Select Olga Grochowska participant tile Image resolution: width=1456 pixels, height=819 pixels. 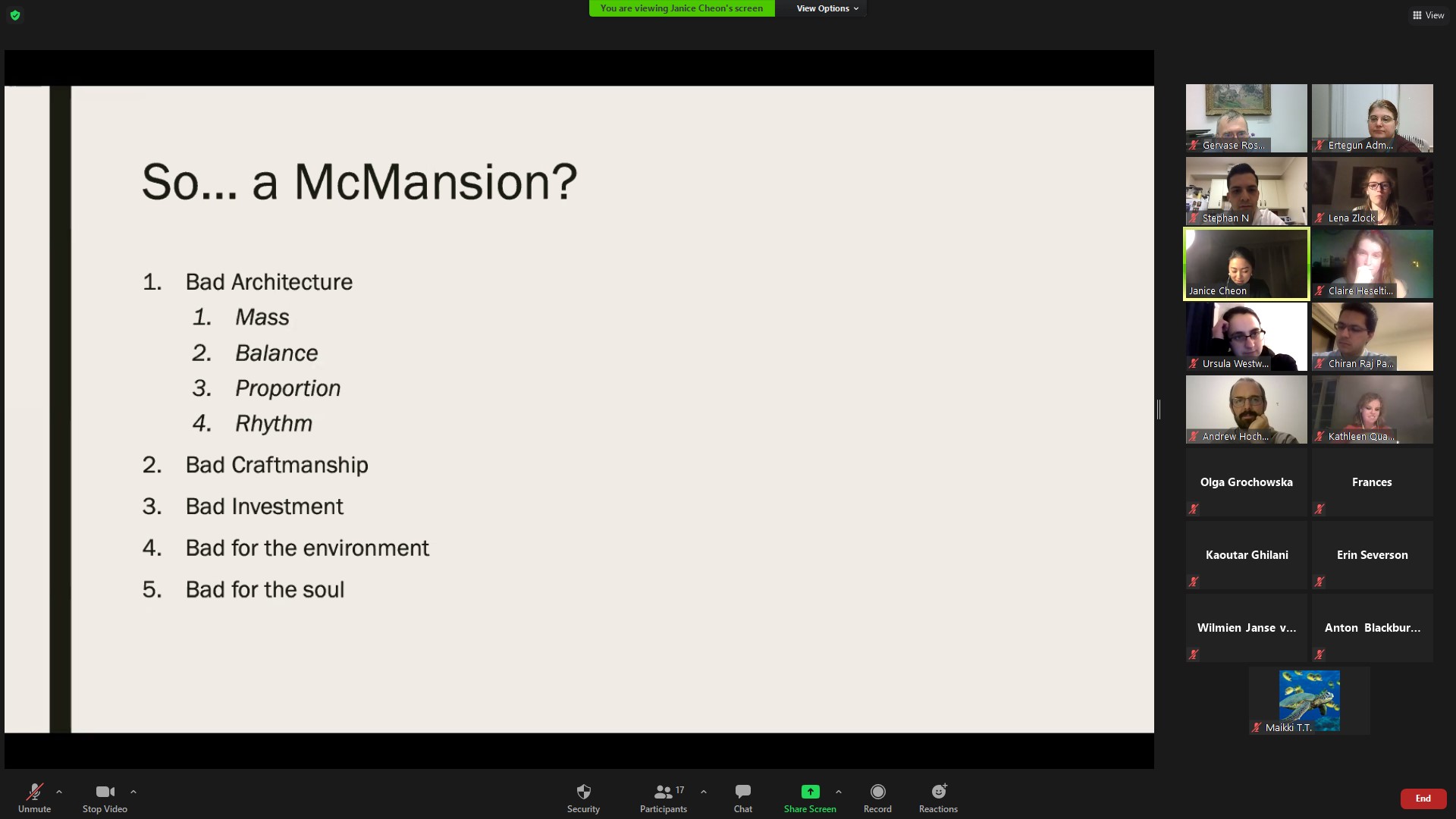coord(1247,482)
